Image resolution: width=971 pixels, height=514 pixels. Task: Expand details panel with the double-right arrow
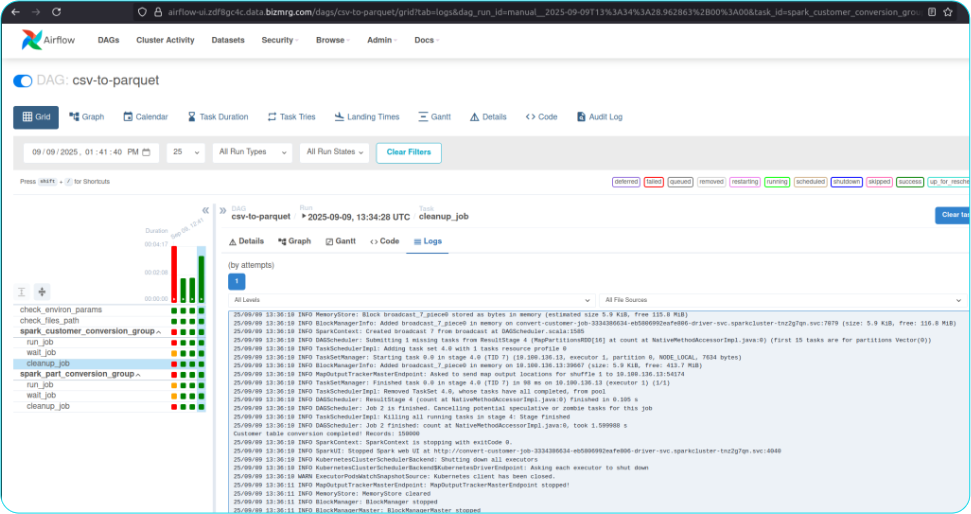[223, 211]
